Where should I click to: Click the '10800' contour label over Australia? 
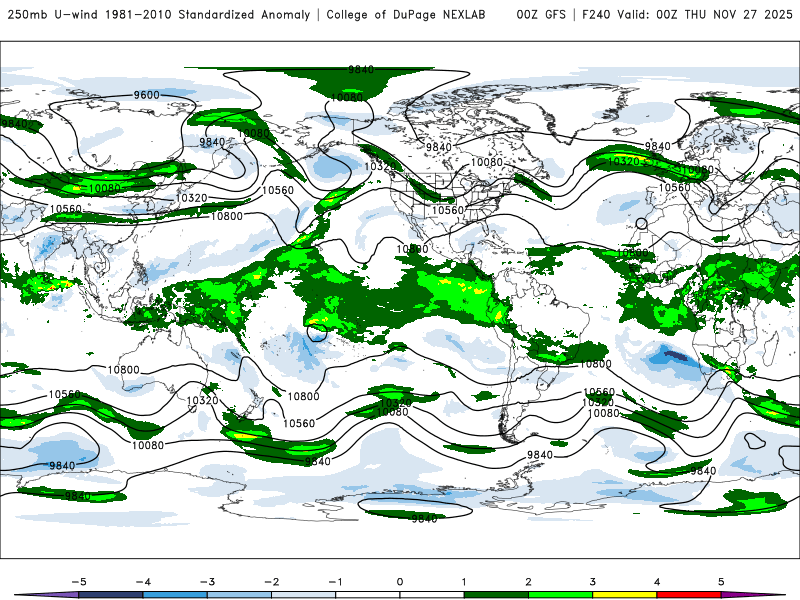click(x=123, y=369)
